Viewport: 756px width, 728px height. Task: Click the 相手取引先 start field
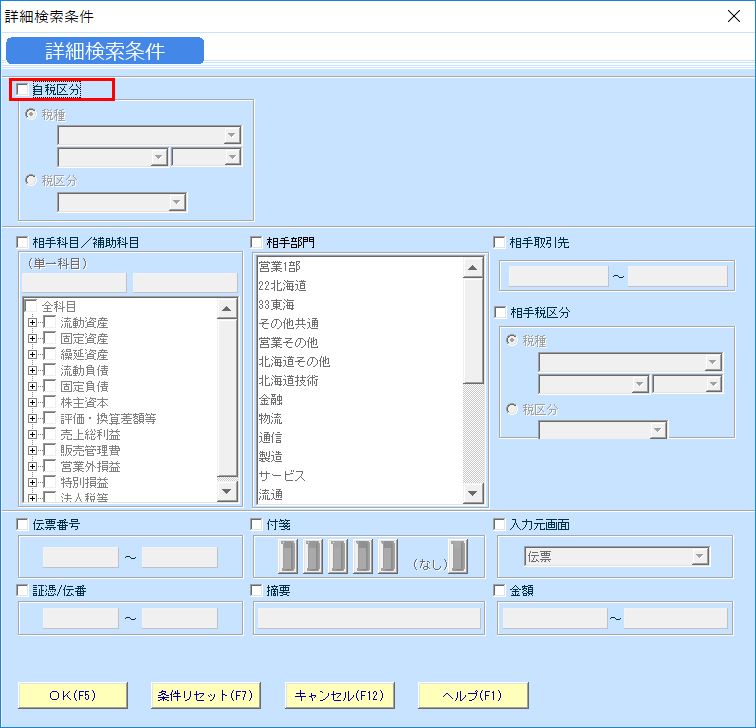[558, 276]
